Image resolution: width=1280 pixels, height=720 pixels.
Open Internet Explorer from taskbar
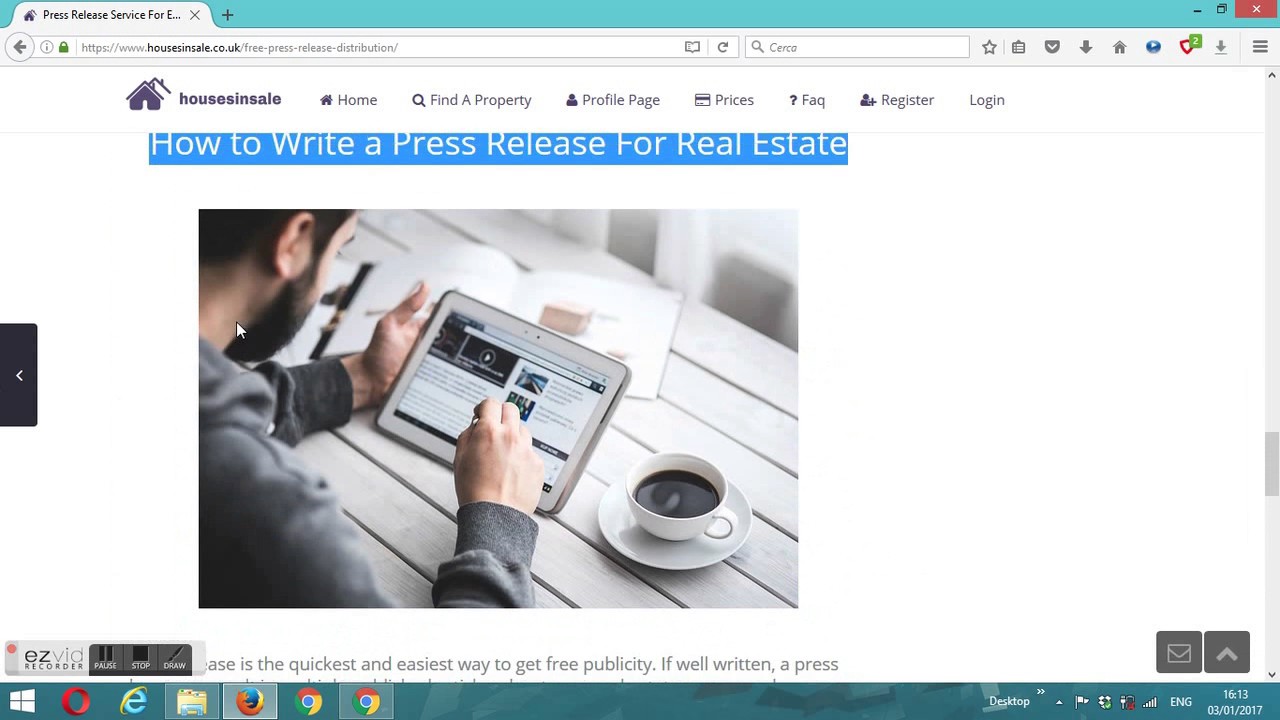tap(134, 702)
